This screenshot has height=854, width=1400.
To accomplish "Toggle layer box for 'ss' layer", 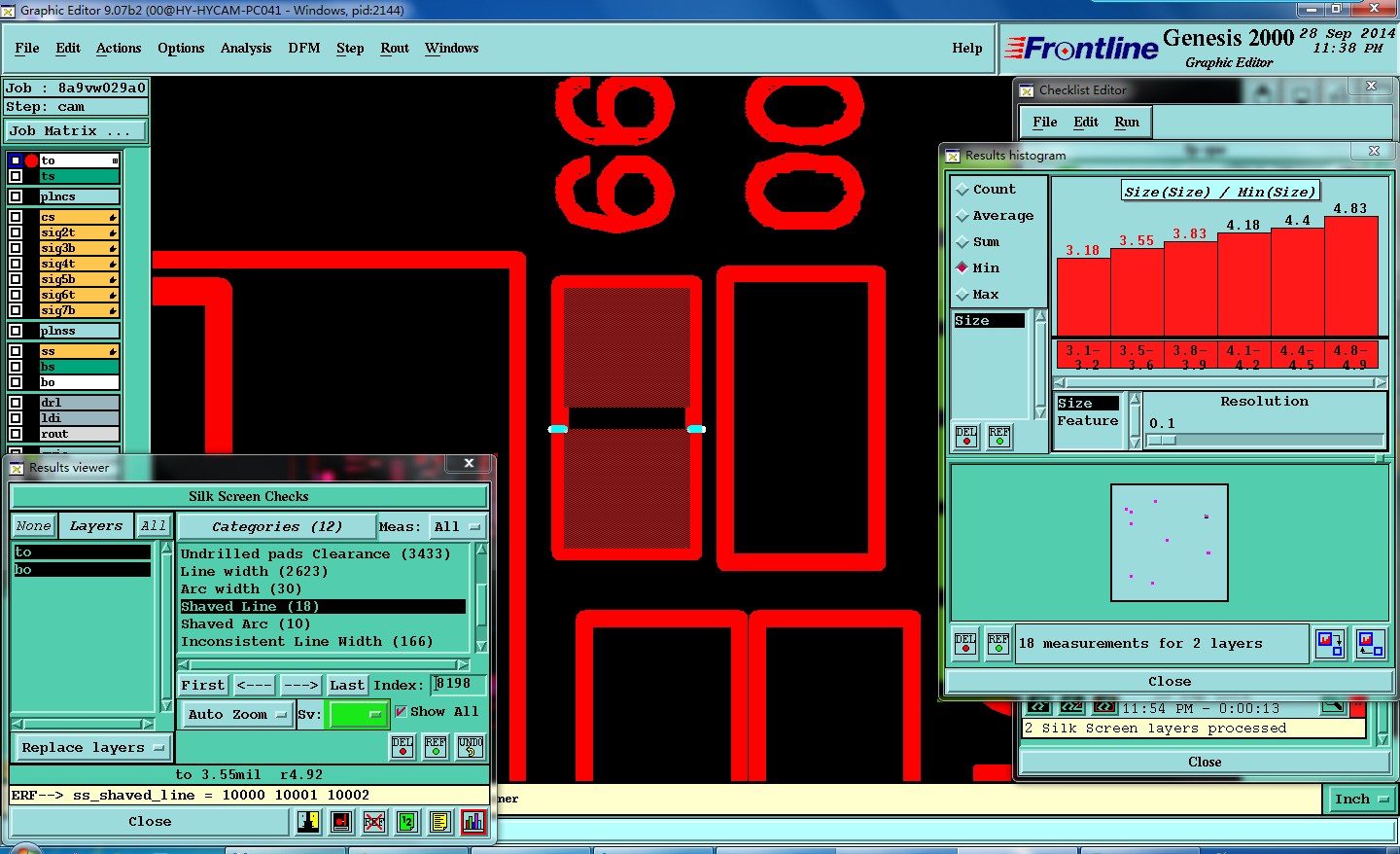I will [16, 351].
